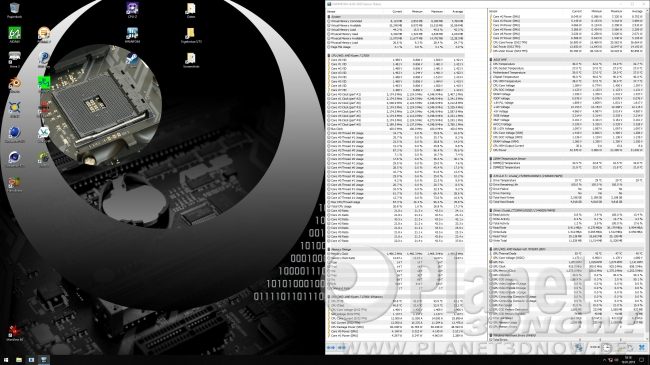Open the Screenshots folder on the desktop

pyautogui.click(x=191, y=60)
